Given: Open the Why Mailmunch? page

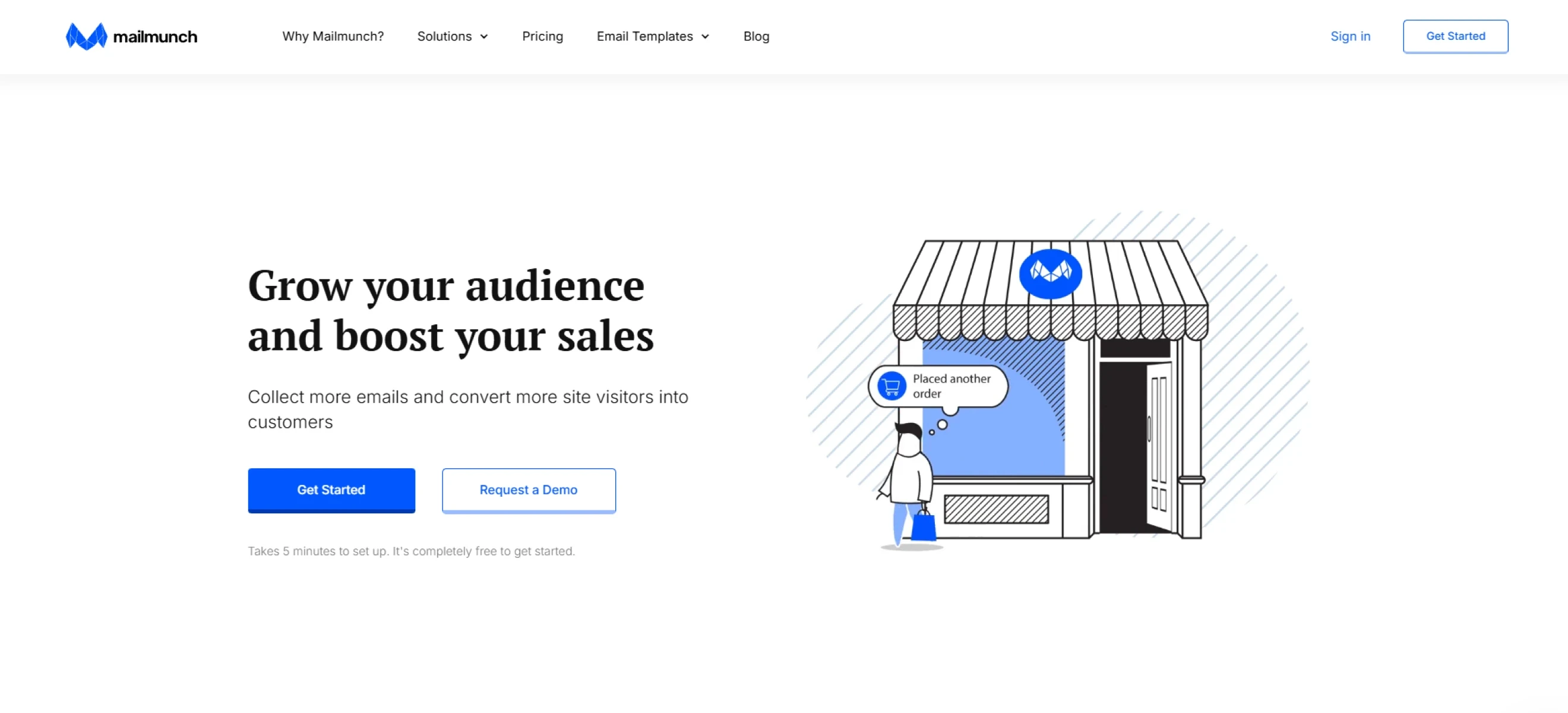Looking at the screenshot, I should click(x=333, y=36).
